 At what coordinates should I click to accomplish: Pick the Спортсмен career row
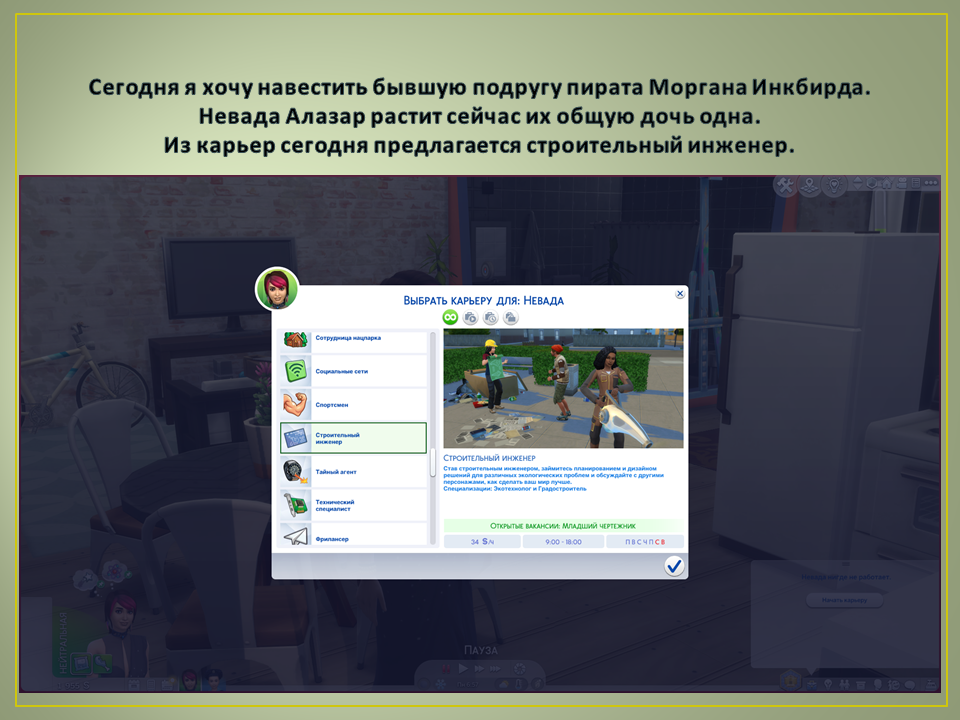[353, 405]
